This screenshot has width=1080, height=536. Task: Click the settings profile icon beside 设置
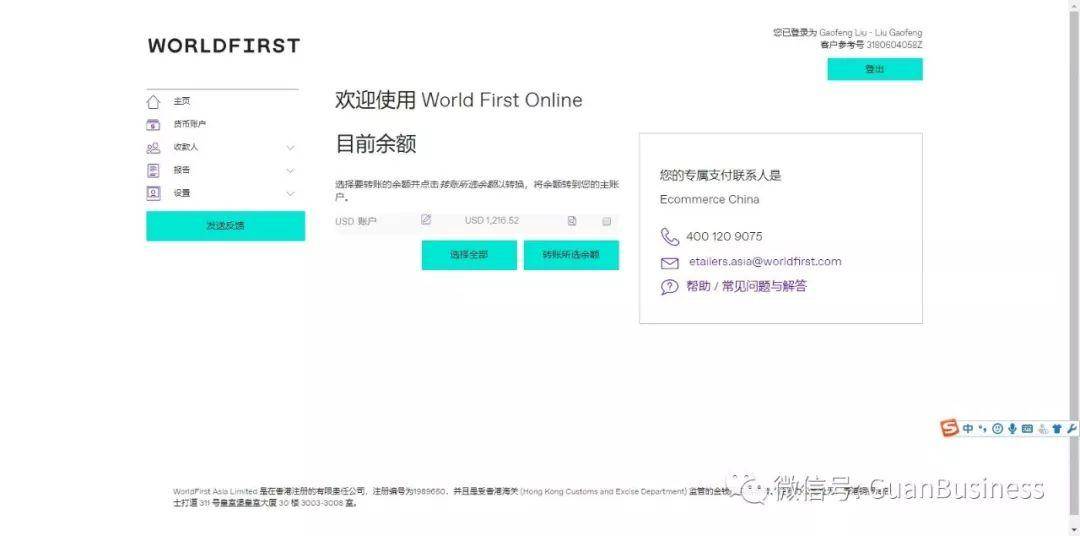(153, 194)
